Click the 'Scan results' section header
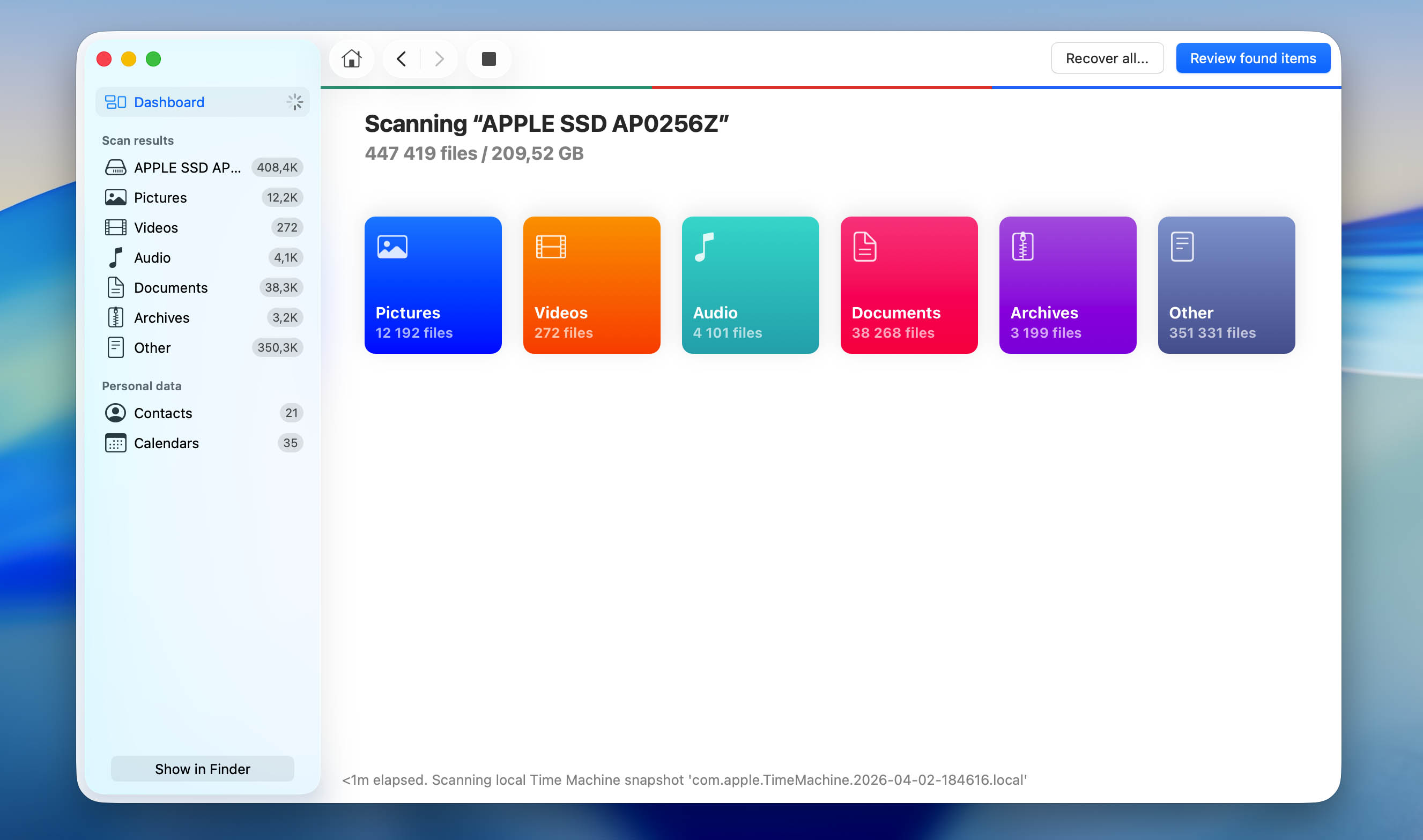The image size is (1423, 840). [138, 140]
